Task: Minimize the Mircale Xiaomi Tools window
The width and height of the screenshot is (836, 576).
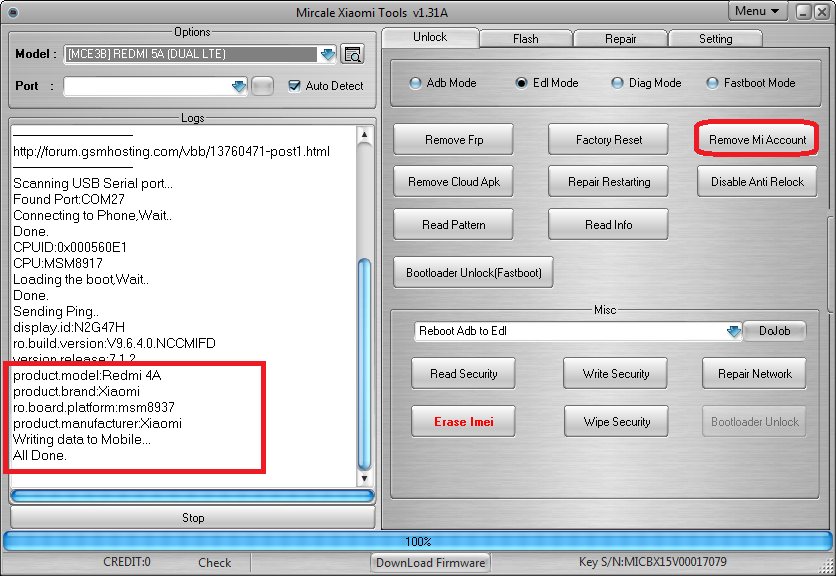Action: tap(804, 12)
